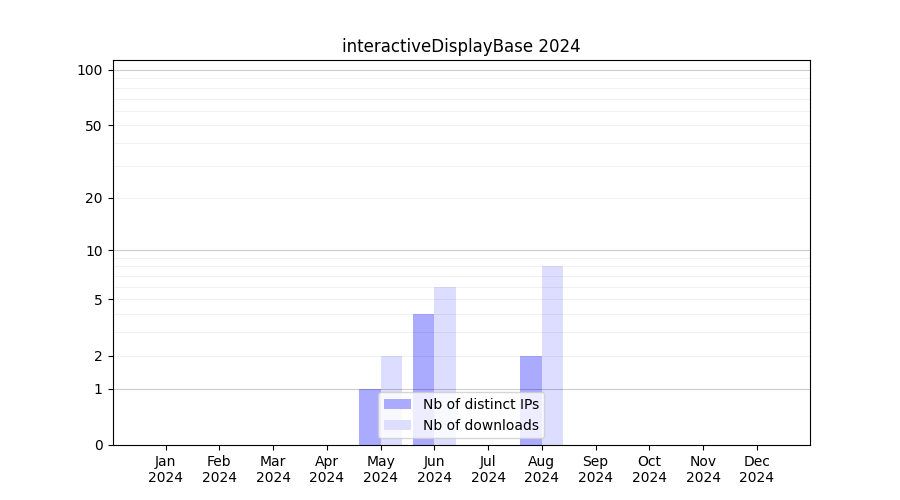The height and width of the screenshot is (500, 900).
Task: Select the 'Nb of downloads' legend label
Action: pyautogui.click(x=480, y=425)
